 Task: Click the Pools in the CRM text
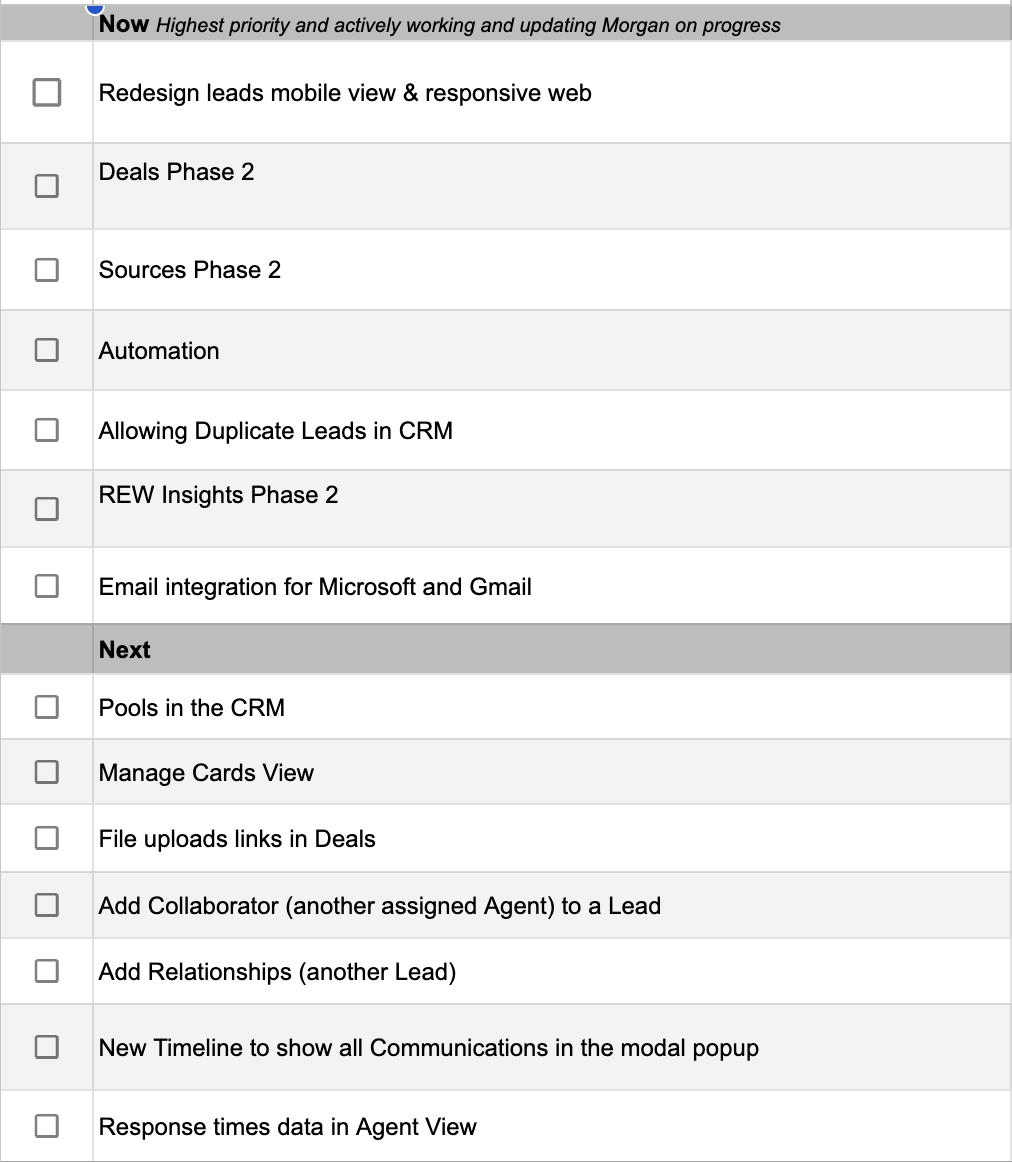[x=192, y=708]
